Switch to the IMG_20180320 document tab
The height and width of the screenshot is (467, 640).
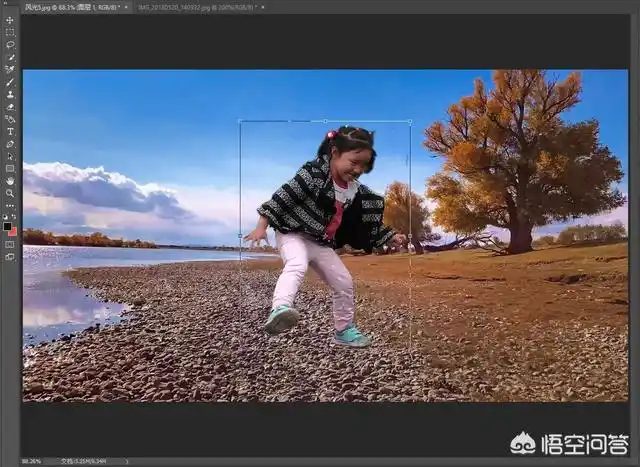pyautogui.click(x=190, y=7)
